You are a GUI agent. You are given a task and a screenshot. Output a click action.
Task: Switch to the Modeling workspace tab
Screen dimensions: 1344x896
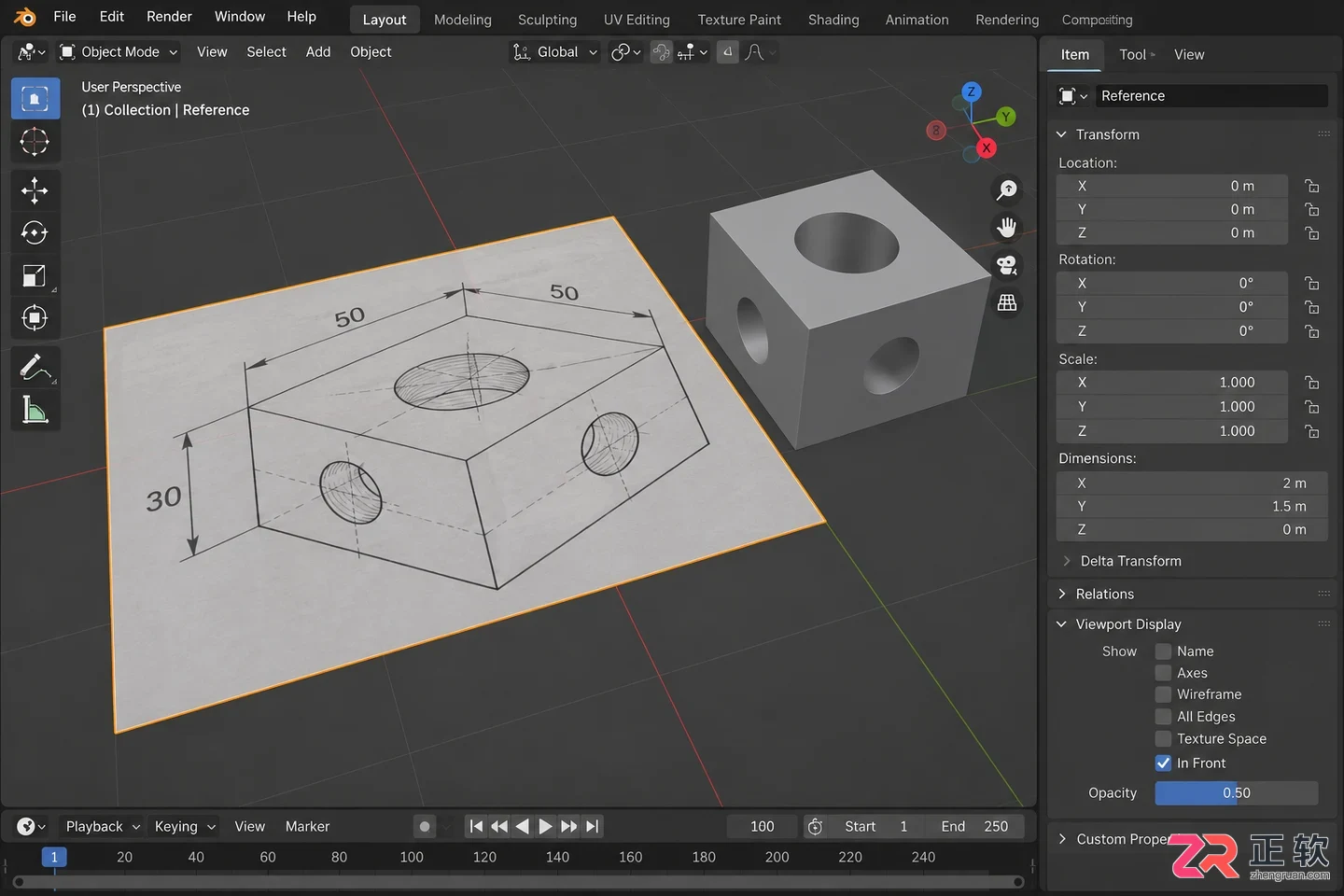click(x=463, y=20)
